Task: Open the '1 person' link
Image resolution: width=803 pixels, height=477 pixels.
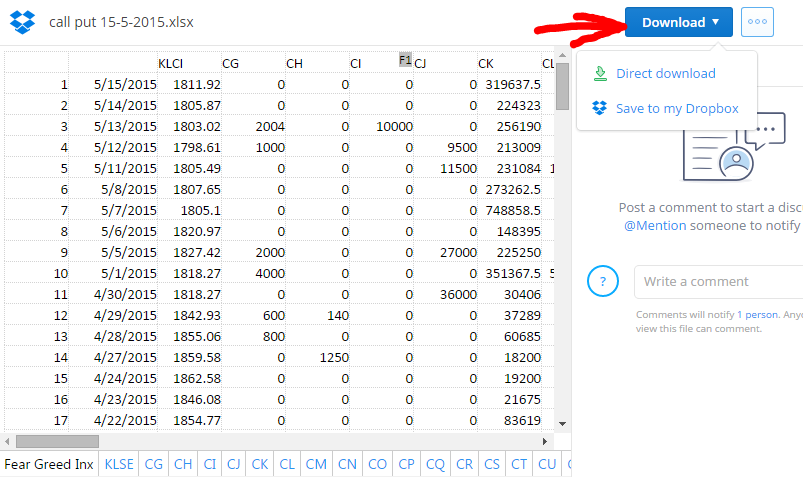Action: [x=757, y=315]
